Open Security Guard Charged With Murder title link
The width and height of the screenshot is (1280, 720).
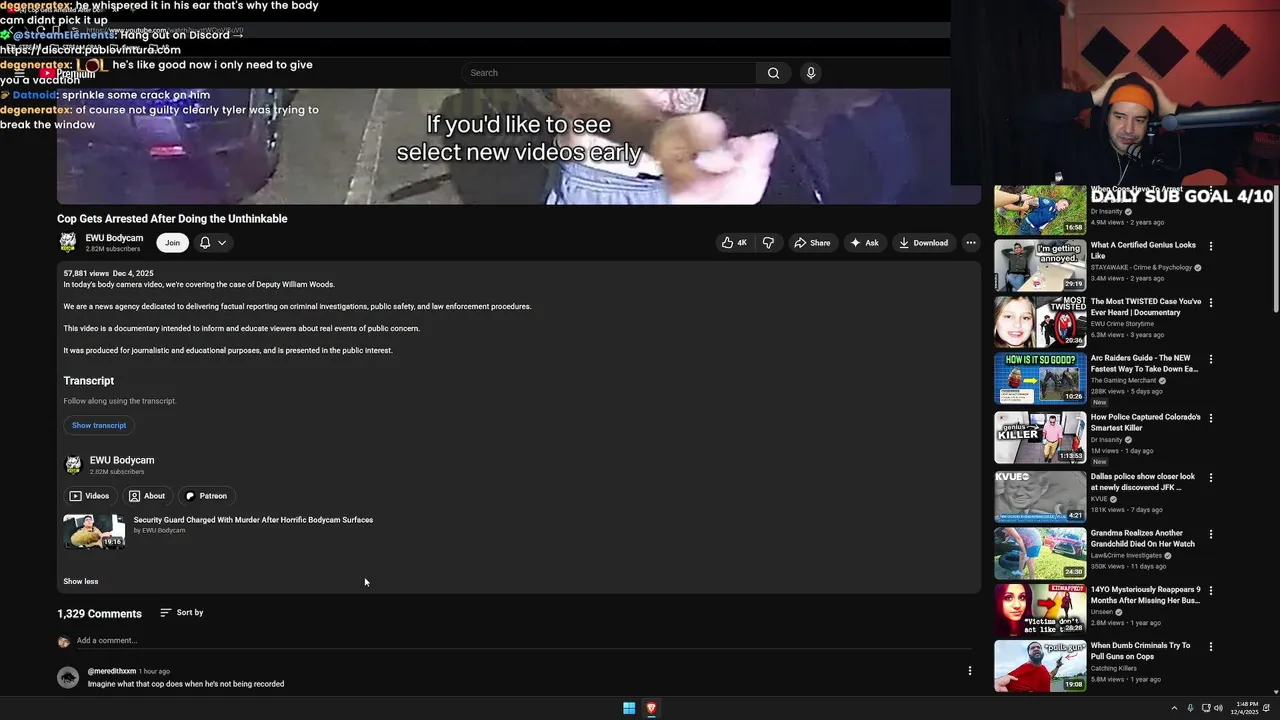(253, 520)
